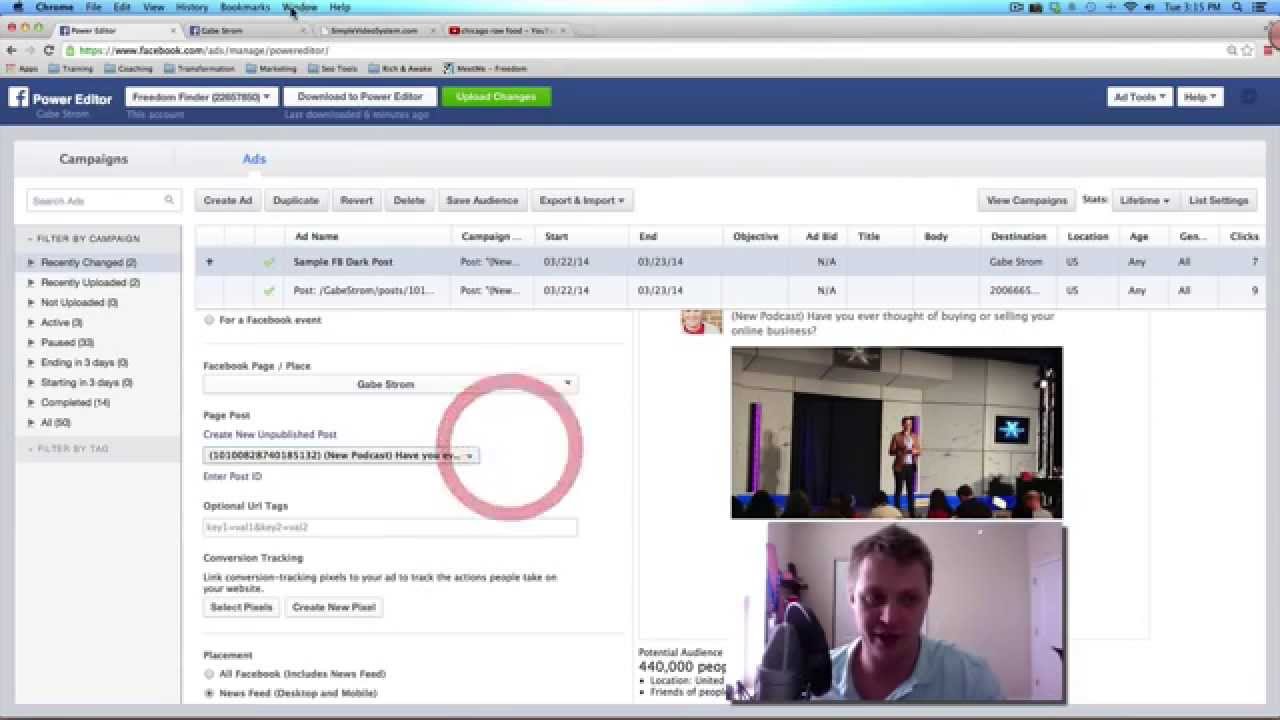Click the Delete button
The image size is (1280, 720).
[x=409, y=200]
